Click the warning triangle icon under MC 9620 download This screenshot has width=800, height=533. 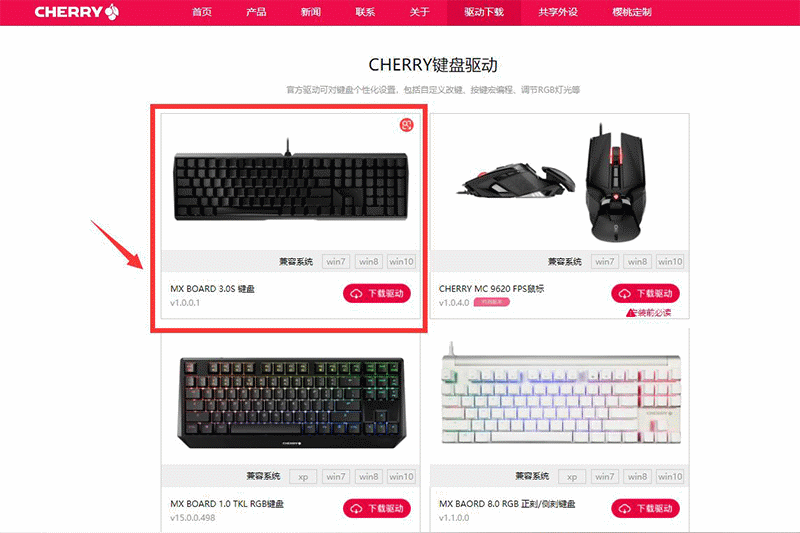pos(631,313)
